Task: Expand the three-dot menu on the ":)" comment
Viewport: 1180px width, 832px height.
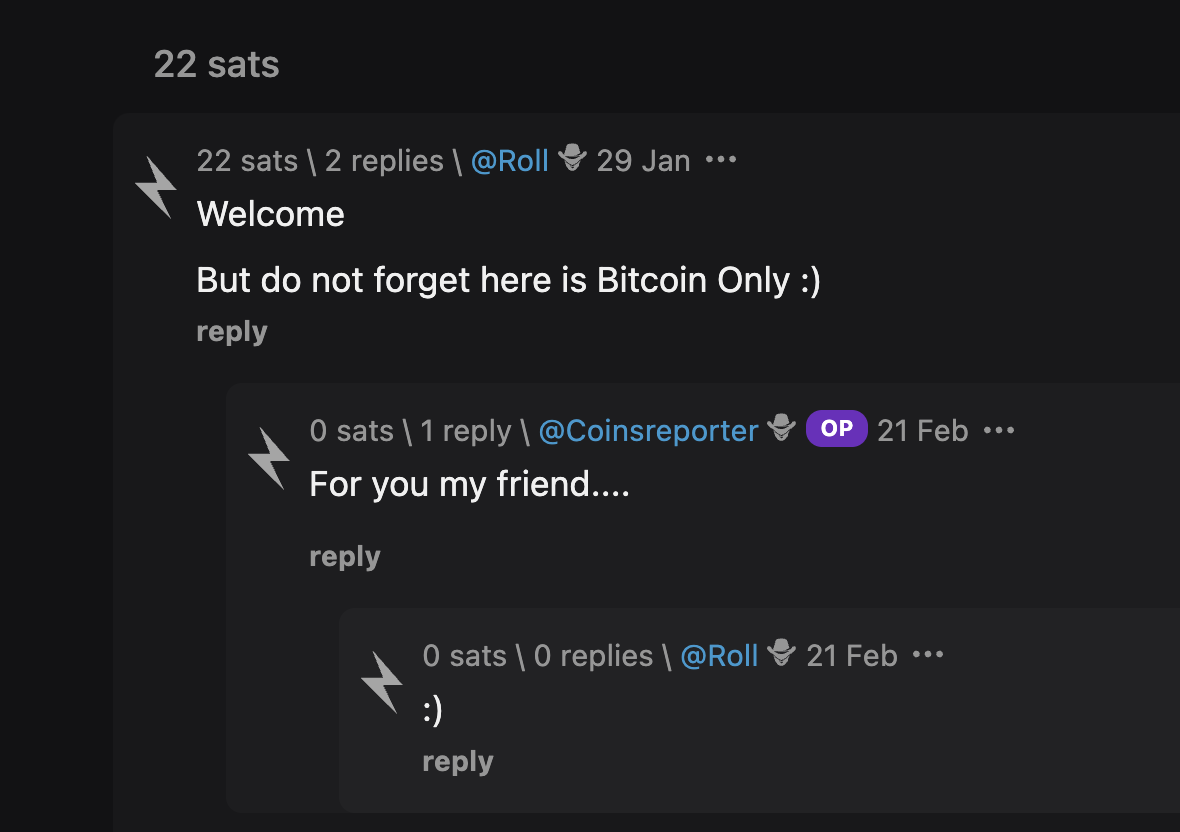Action: point(928,655)
